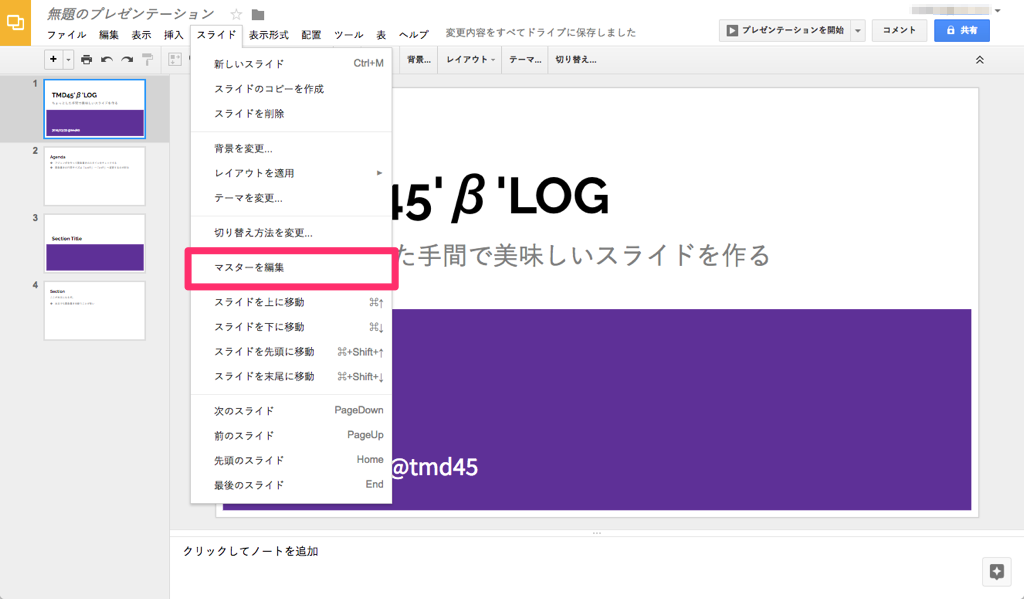Open the 配置 menu

[312, 35]
